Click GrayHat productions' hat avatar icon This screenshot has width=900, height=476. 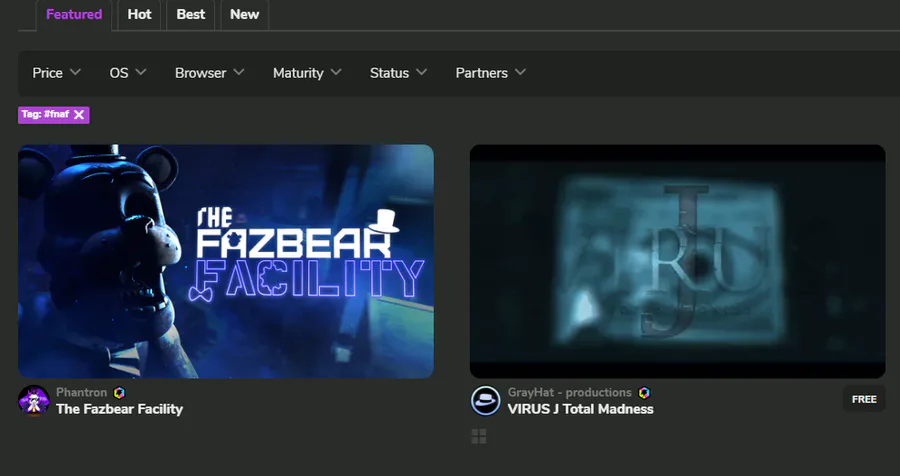(x=486, y=400)
